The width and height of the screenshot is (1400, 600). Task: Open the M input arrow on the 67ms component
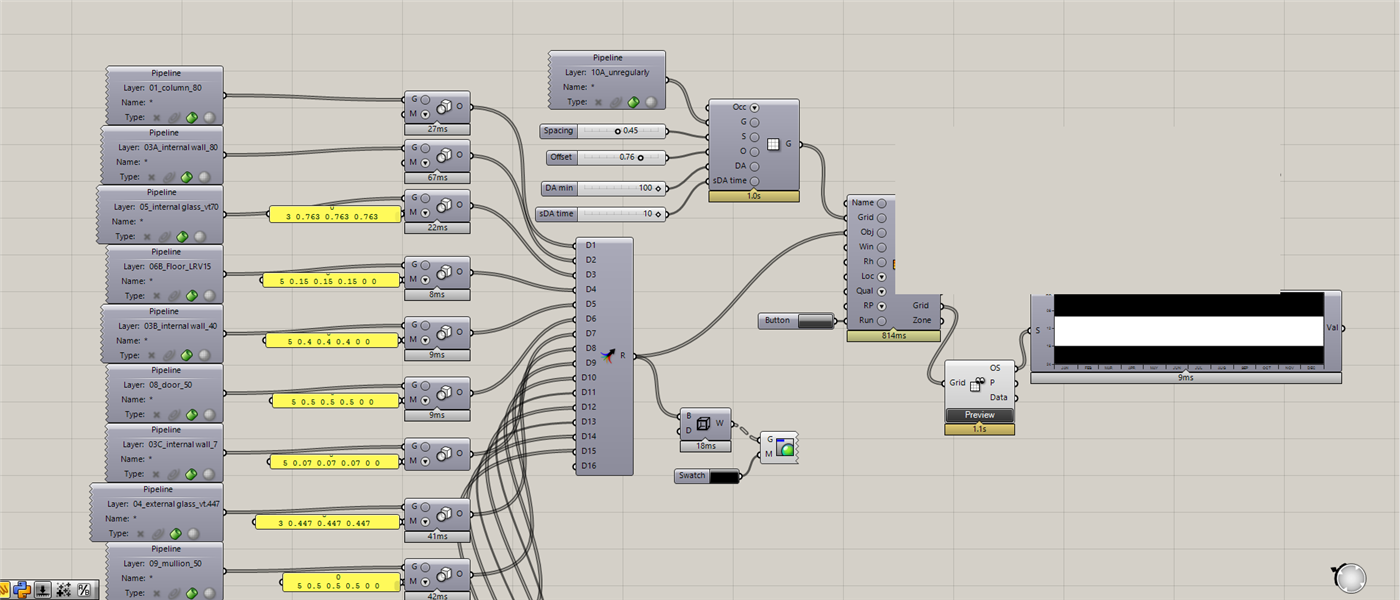(425, 162)
